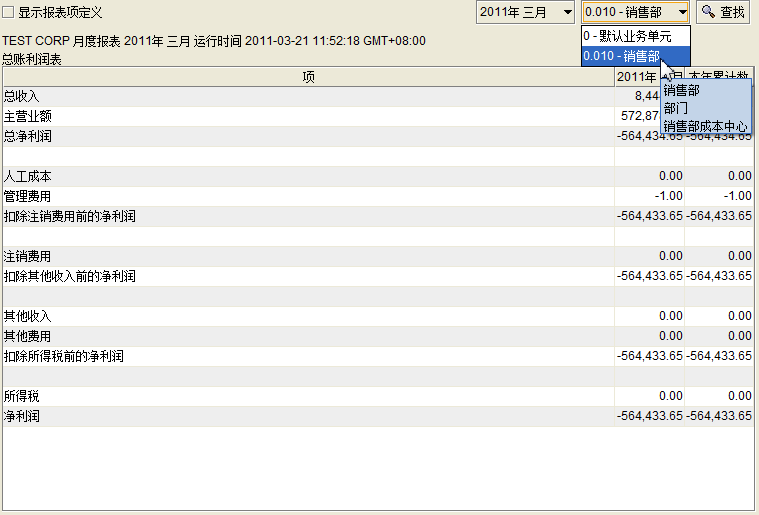The image size is (759, 515).
Task: Click the 所得税 row label
Action: (22, 396)
